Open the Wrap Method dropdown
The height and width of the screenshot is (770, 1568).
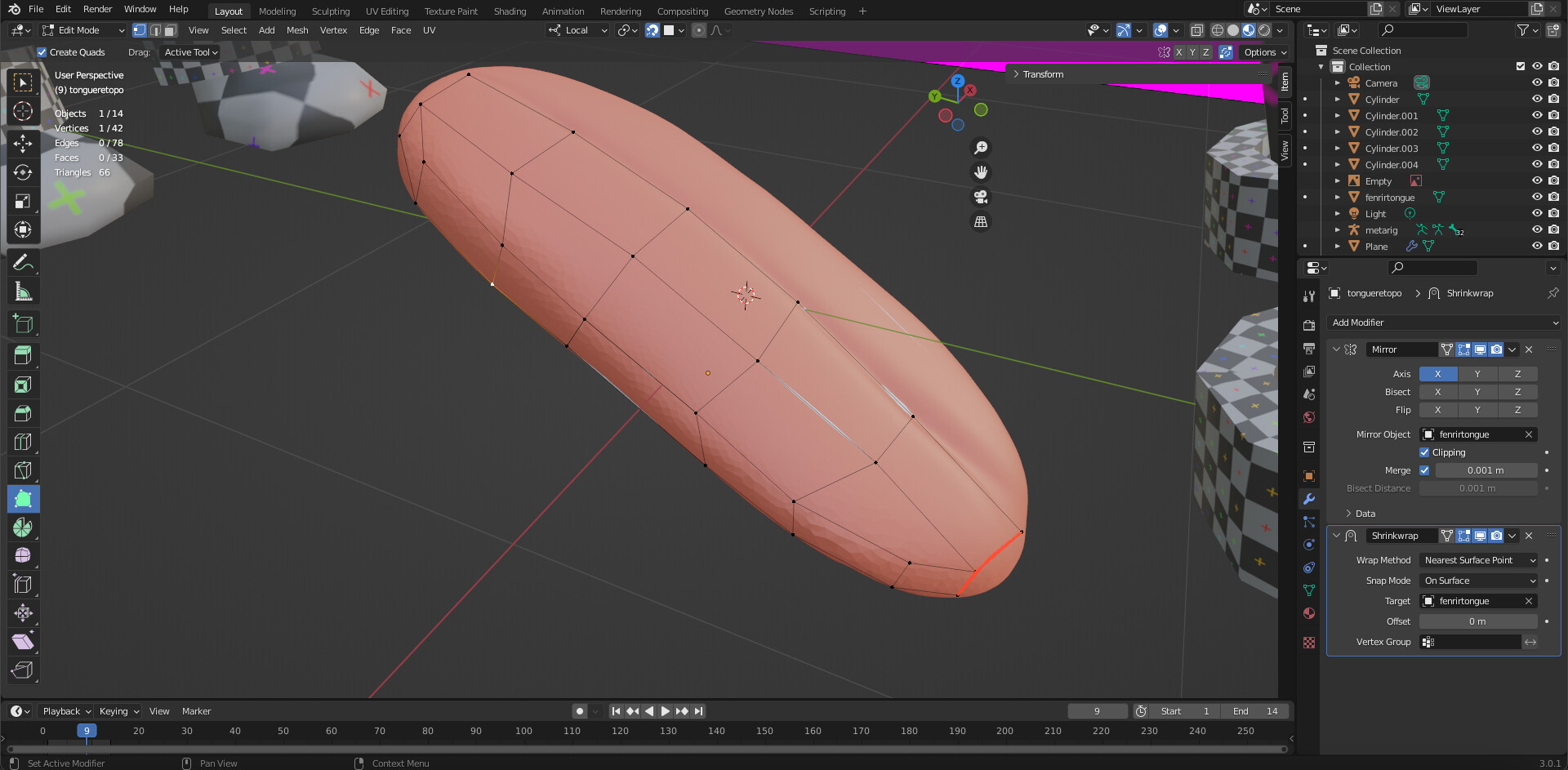click(1480, 560)
